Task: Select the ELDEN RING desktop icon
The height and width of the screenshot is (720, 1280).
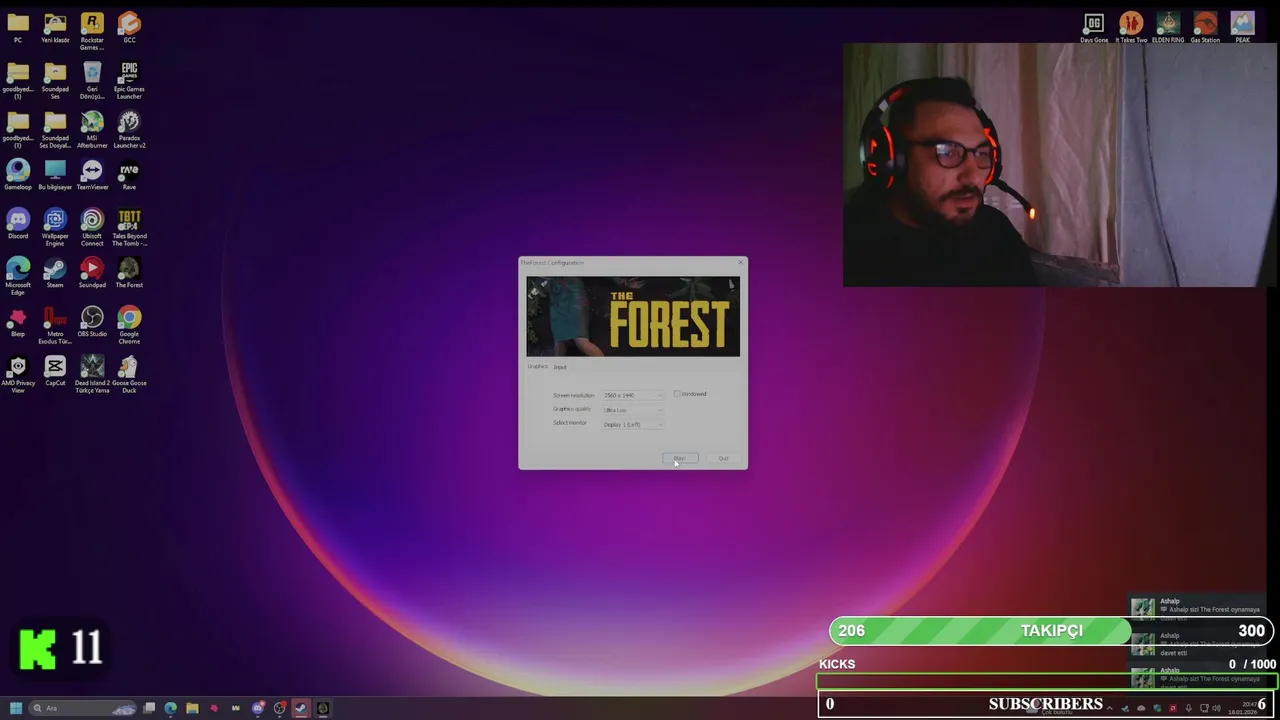Action: pos(1168,27)
